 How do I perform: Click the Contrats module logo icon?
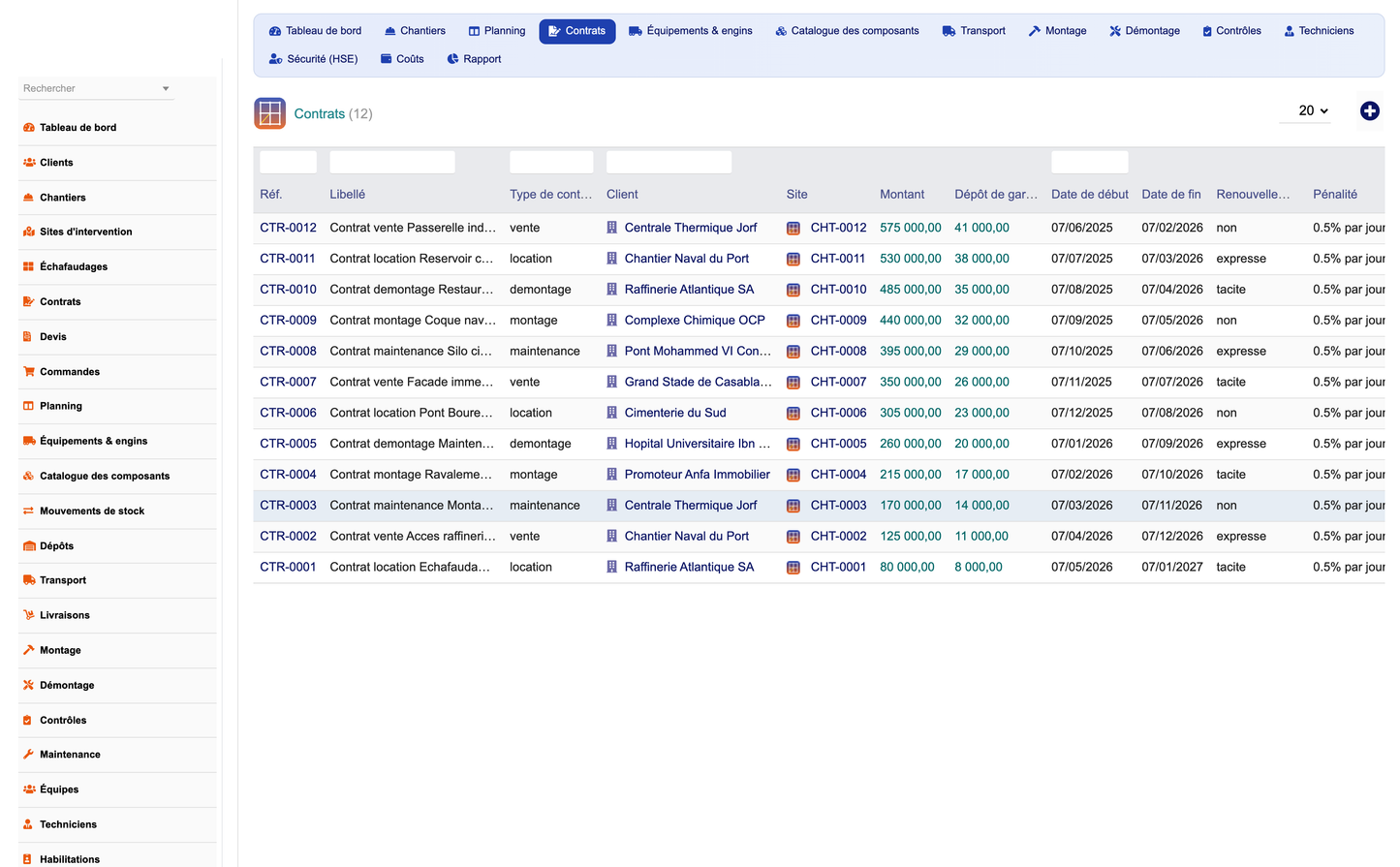269,113
